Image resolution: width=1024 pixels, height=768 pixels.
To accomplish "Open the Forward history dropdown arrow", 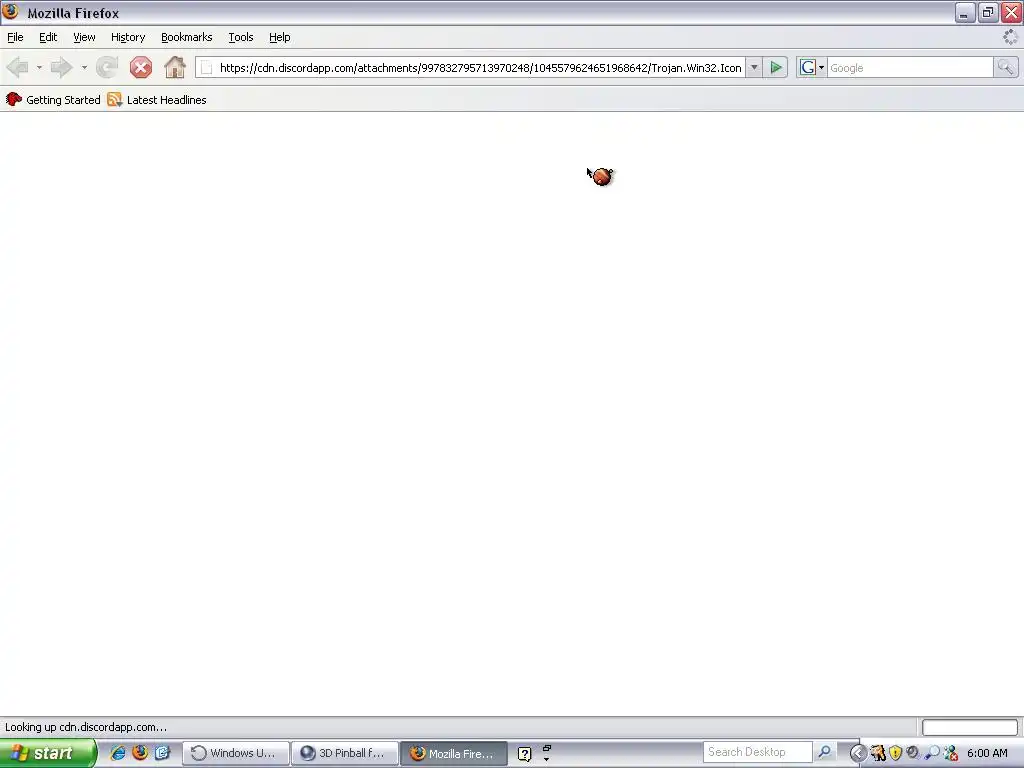I will 84,67.
